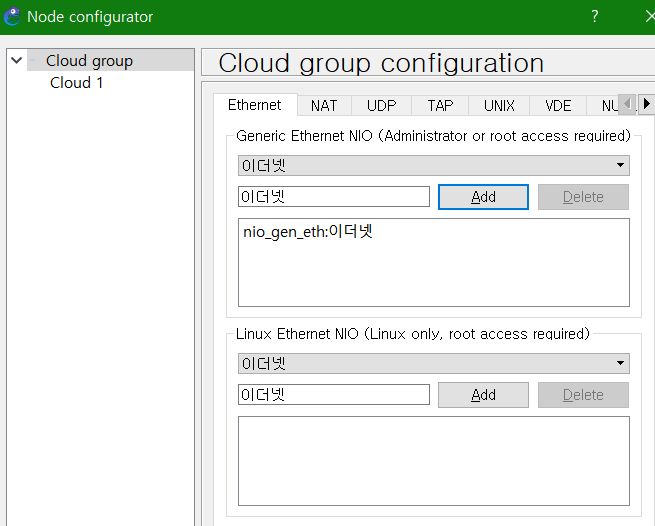Click Delete for Generic Ethernet NIO

point(583,197)
